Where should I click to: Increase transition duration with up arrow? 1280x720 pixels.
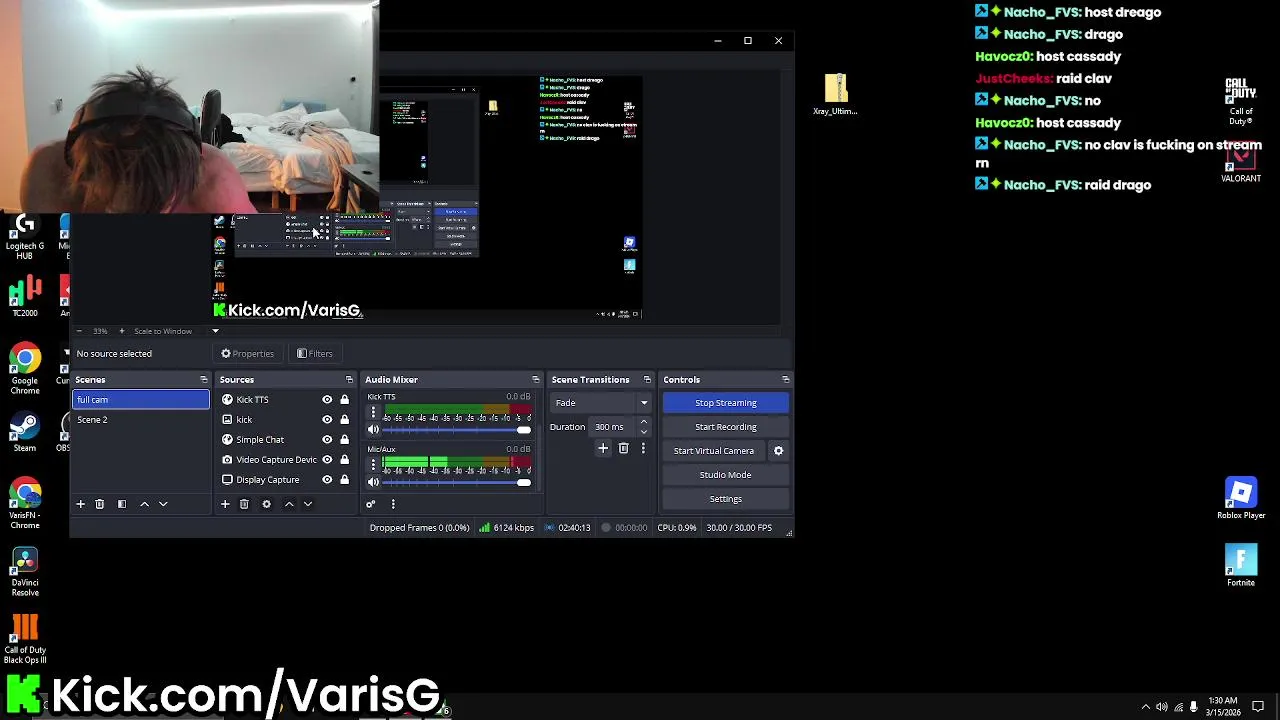click(643, 422)
